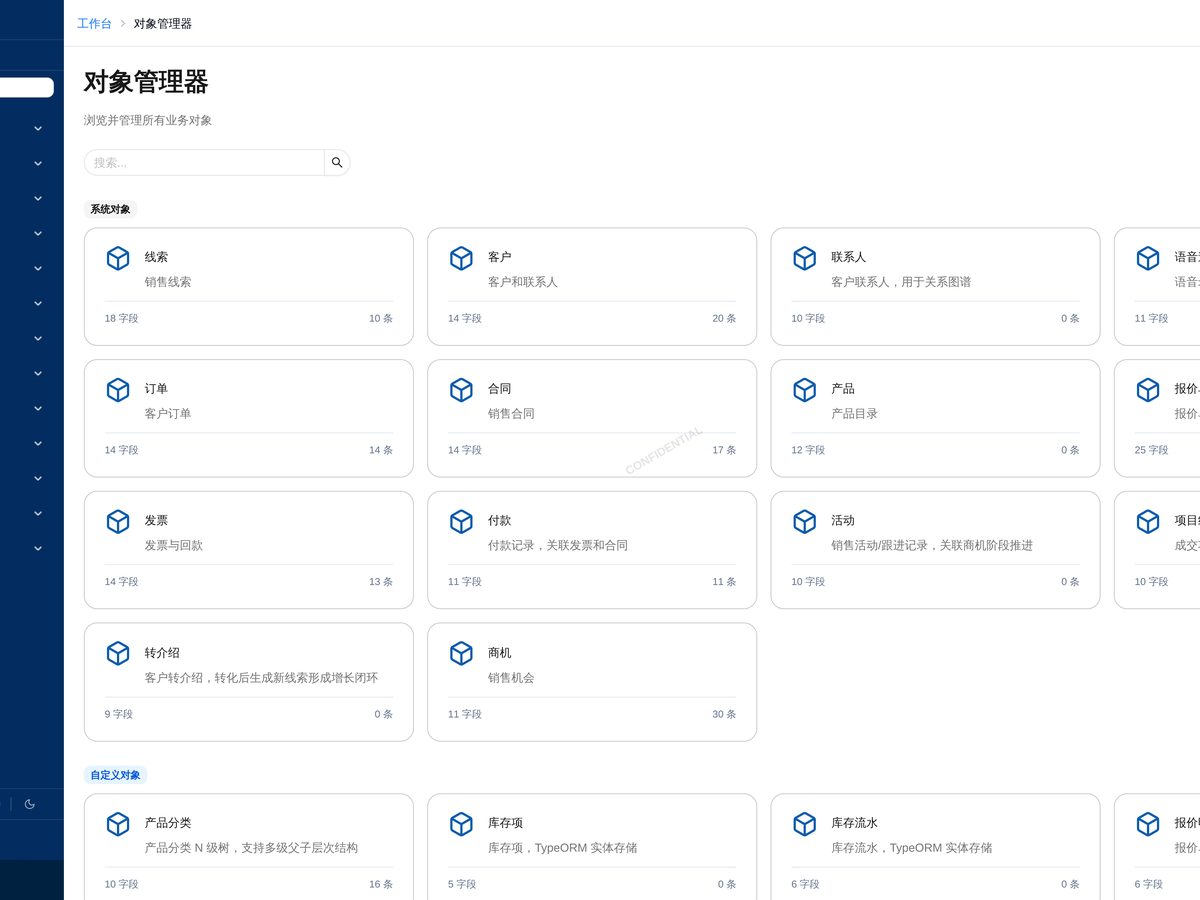Click description starting 销售活动/跟进记录
The height and width of the screenshot is (900, 1200).
932,546
